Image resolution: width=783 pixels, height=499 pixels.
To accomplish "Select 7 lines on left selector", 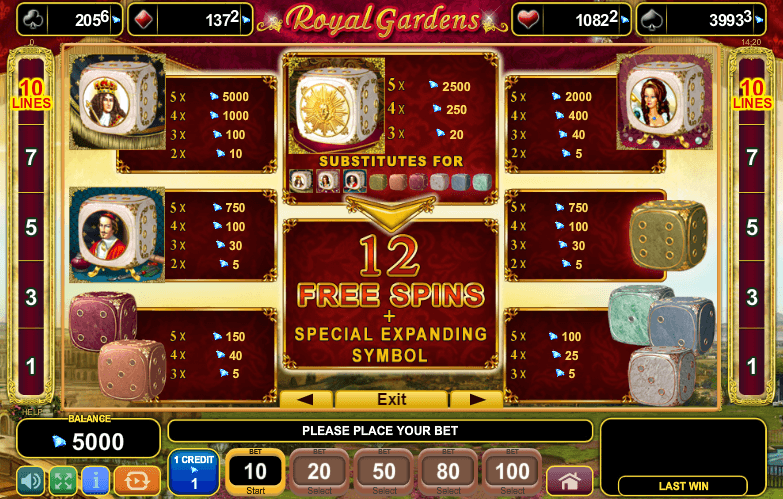I will tap(31, 158).
